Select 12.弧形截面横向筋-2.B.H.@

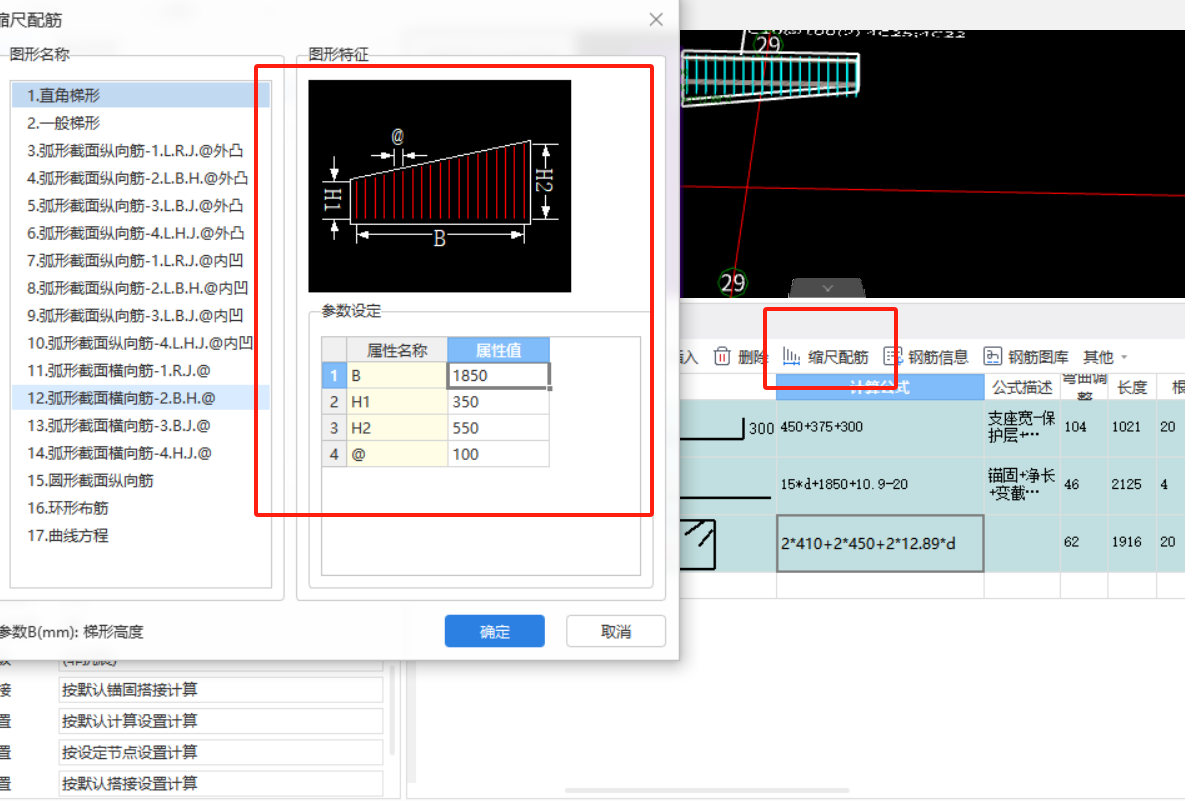point(141,397)
